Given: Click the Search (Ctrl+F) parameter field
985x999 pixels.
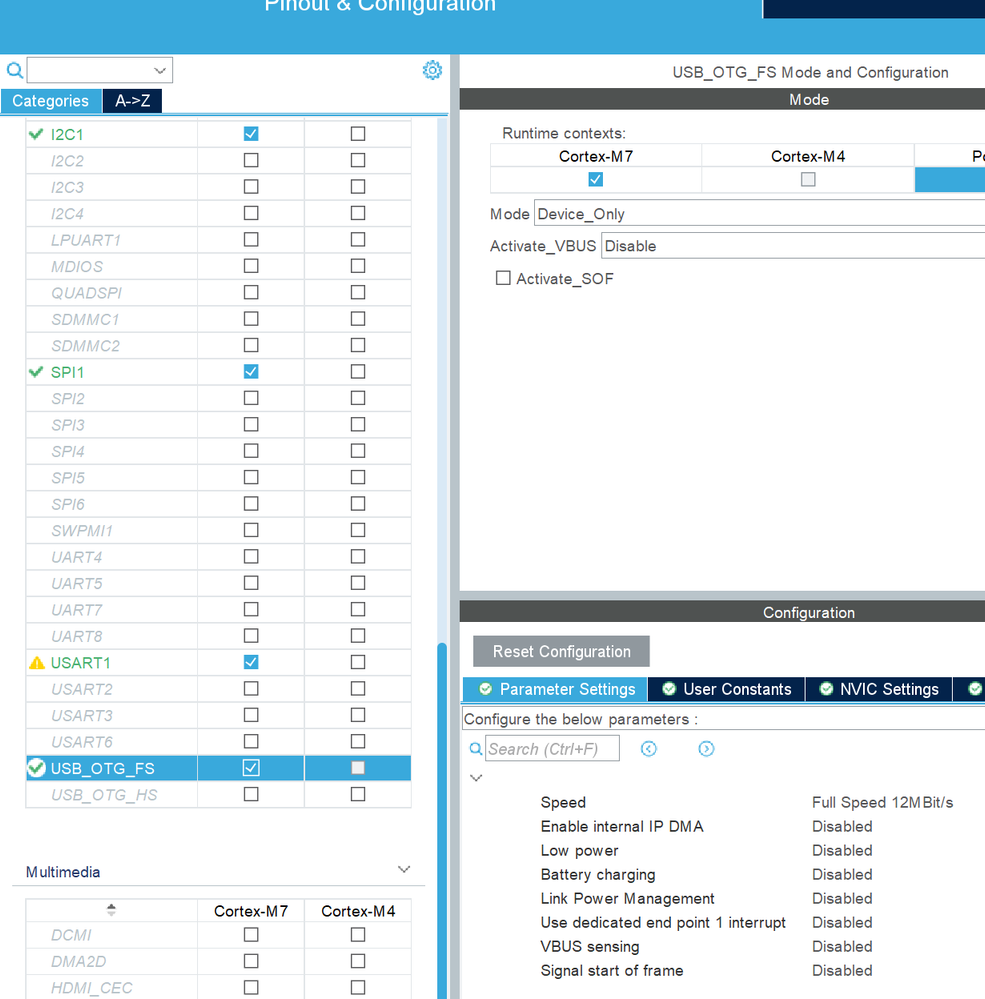Looking at the screenshot, I should (552, 749).
